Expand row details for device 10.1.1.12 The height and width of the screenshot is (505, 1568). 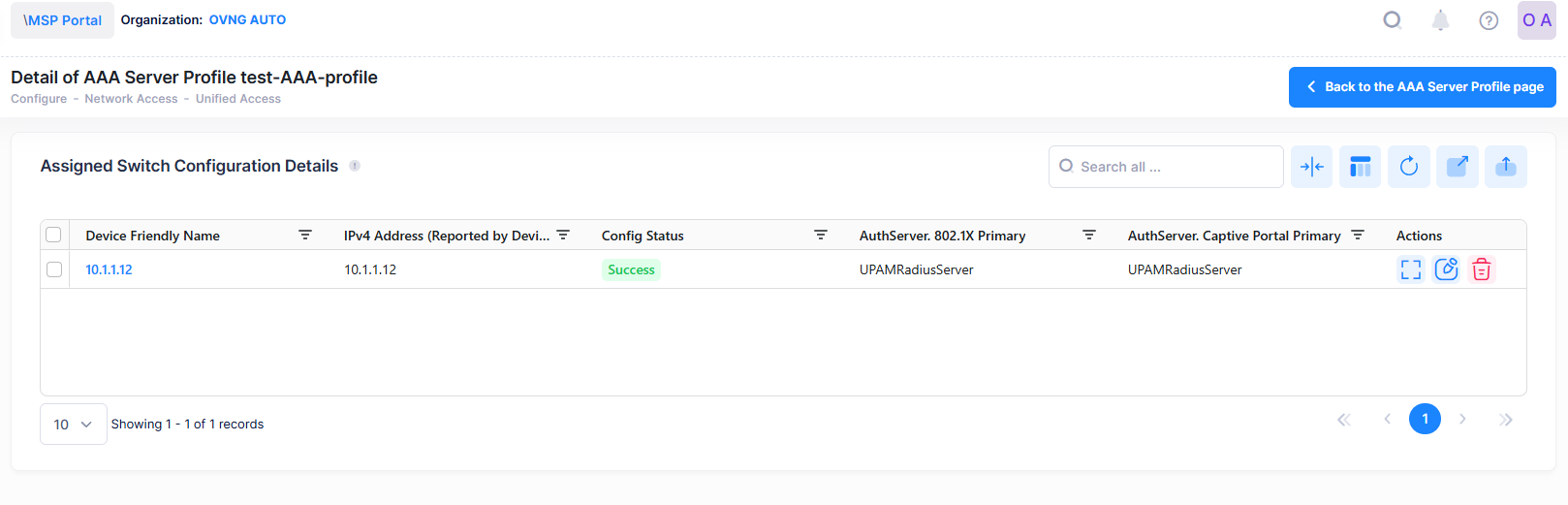[1410, 269]
